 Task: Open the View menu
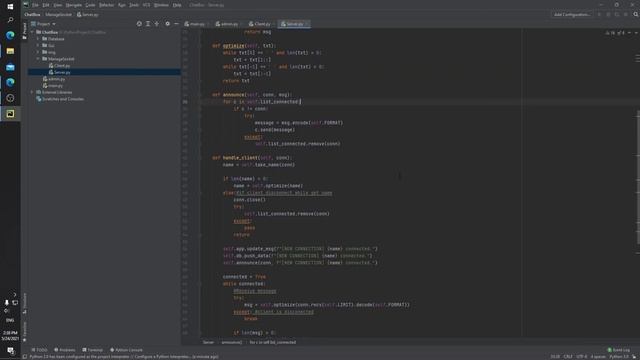coord(58,5)
